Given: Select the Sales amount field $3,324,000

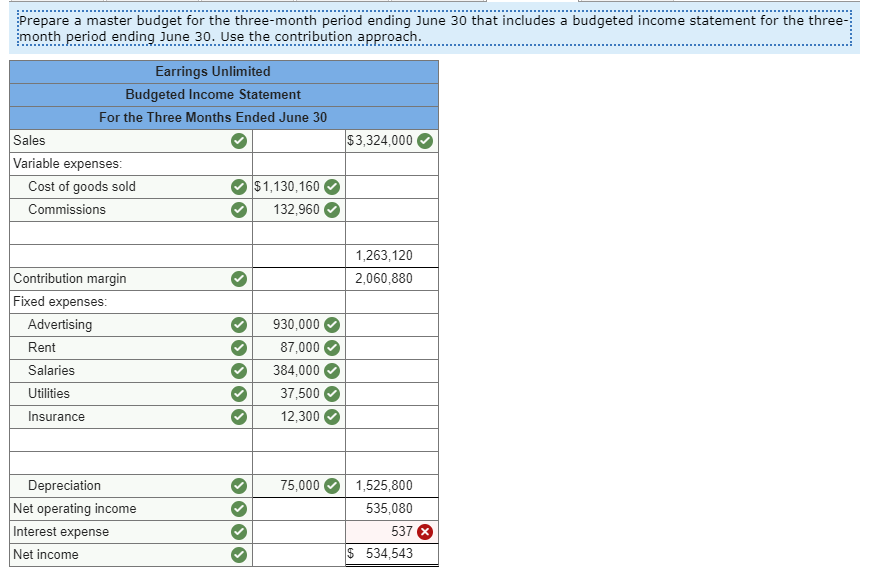Looking at the screenshot, I should click(x=392, y=141).
